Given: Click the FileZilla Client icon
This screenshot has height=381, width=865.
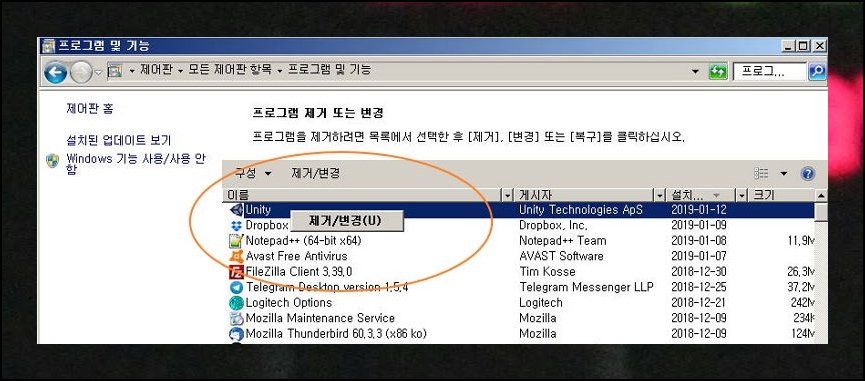Looking at the screenshot, I should pos(236,272).
